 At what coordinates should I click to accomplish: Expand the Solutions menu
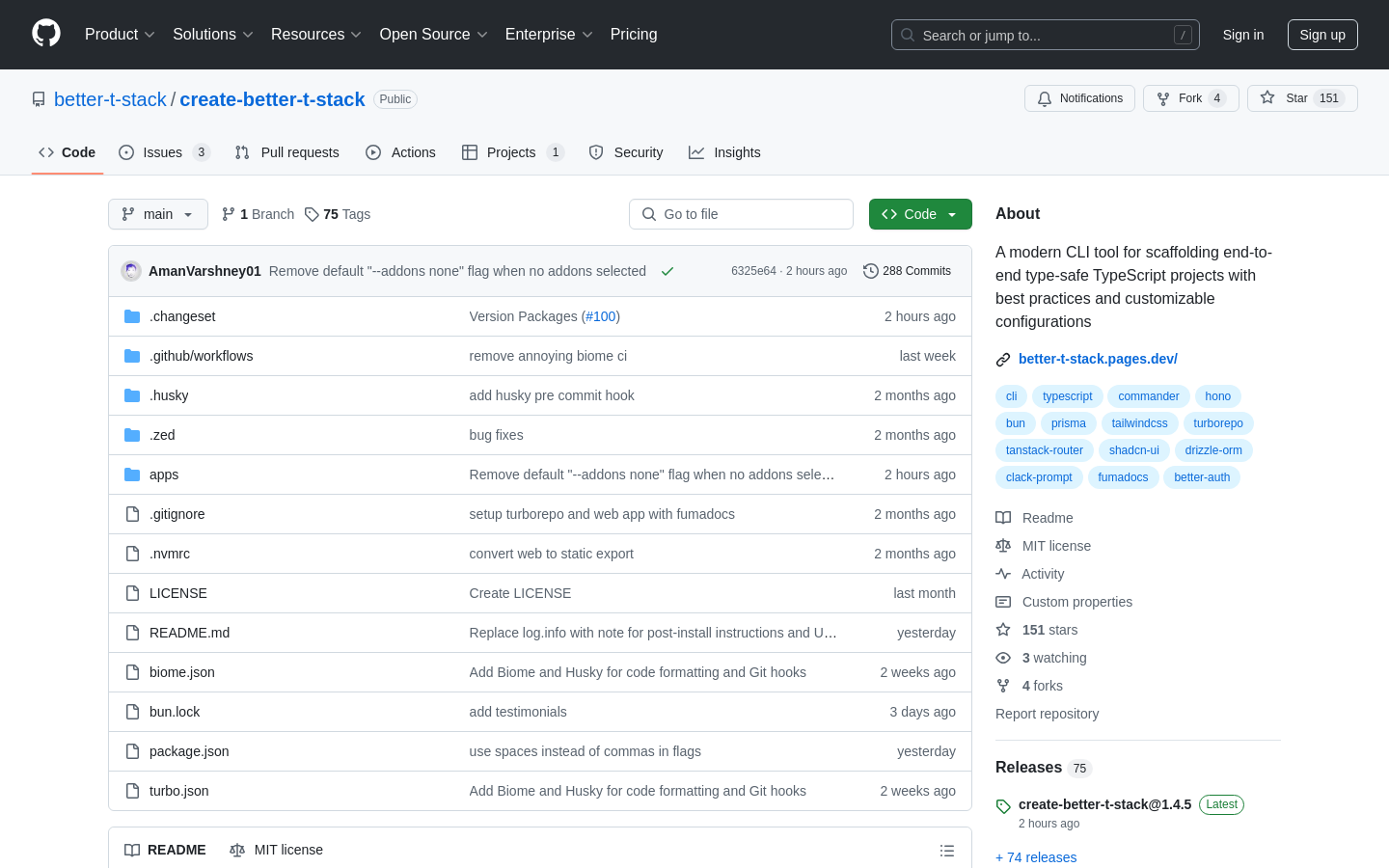pyautogui.click(x=212, y=35)
